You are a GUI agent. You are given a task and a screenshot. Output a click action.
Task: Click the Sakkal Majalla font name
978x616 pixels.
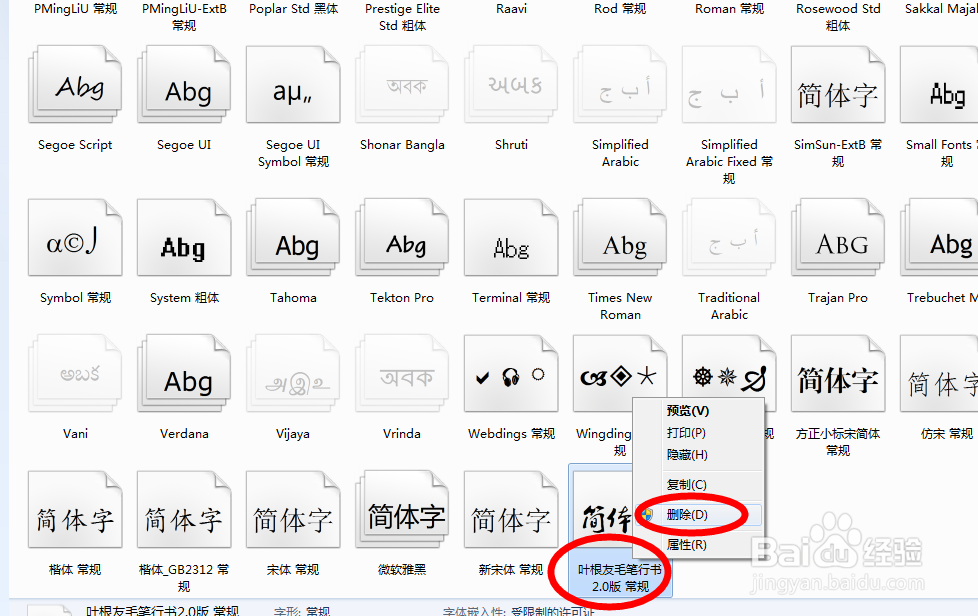click(x=941, y=9)
